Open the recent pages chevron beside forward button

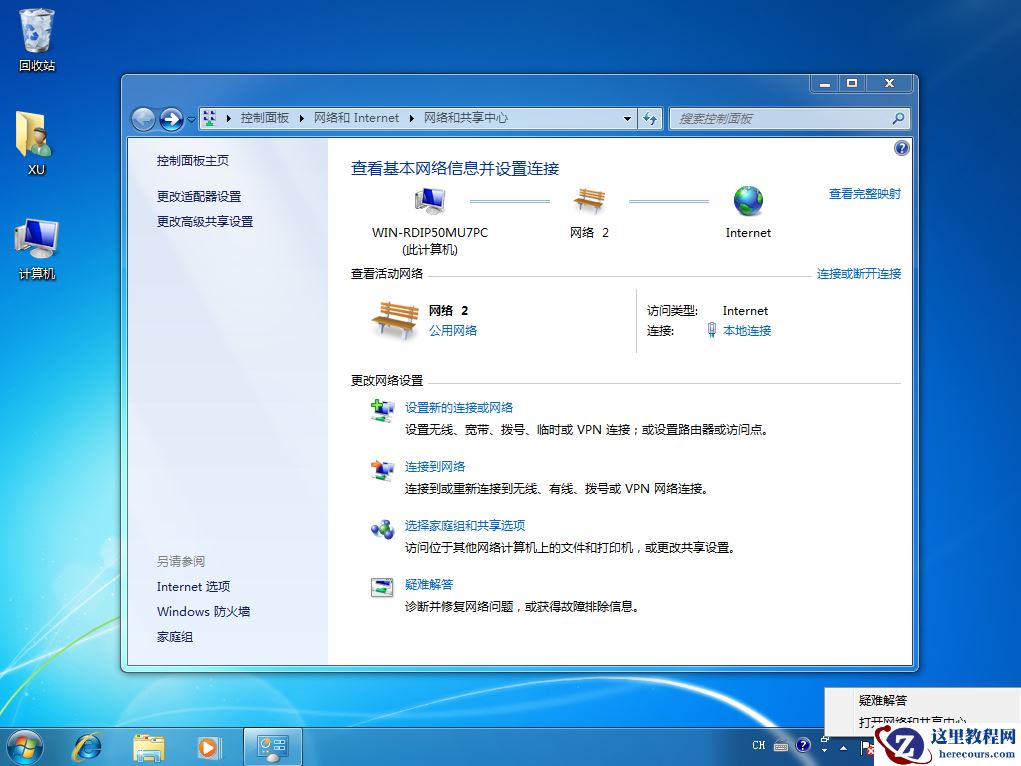pyautogui.click(x=191, y=119)
